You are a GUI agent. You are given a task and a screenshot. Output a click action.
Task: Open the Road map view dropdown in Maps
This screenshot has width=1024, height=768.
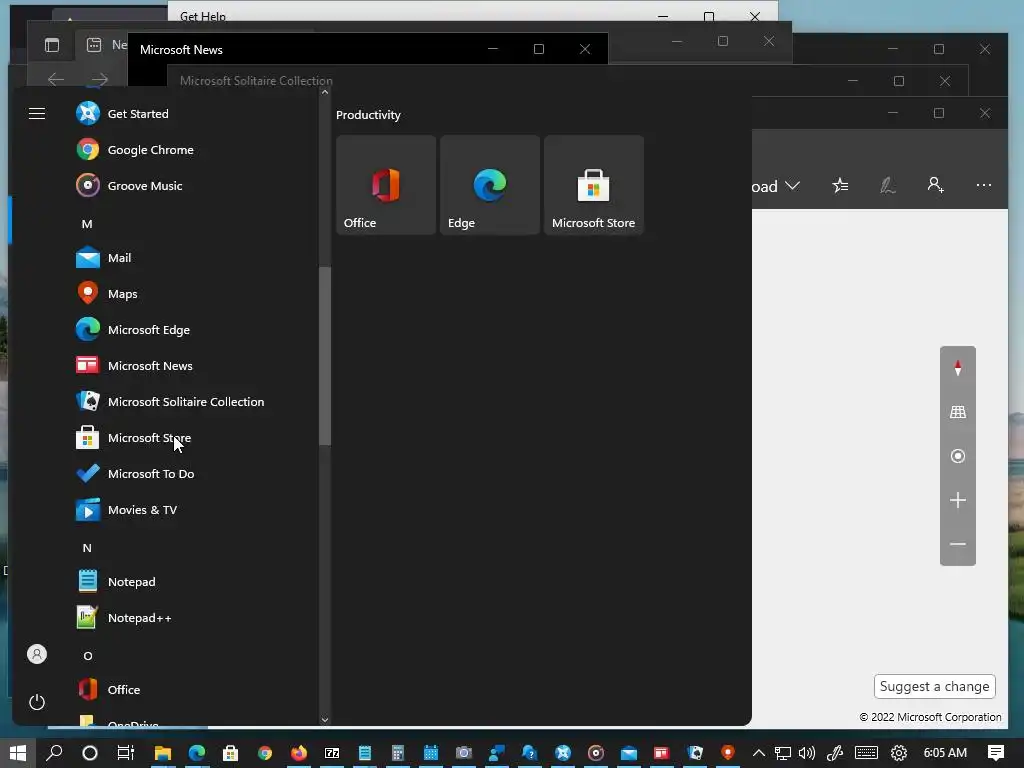(776, 186)
